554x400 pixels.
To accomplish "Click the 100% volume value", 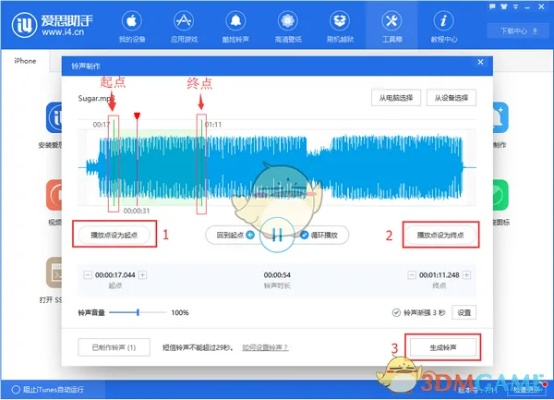I will 180,312.
